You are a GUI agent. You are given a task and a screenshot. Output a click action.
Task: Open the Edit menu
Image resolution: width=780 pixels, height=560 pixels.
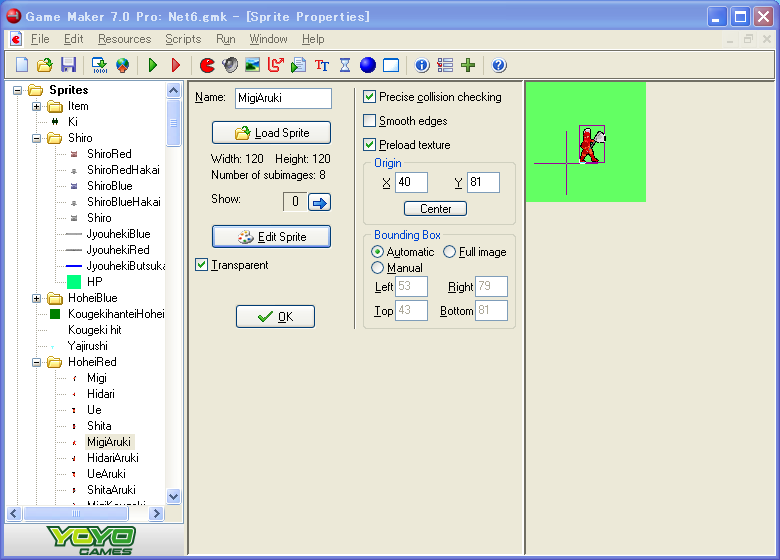pos(73,39)
